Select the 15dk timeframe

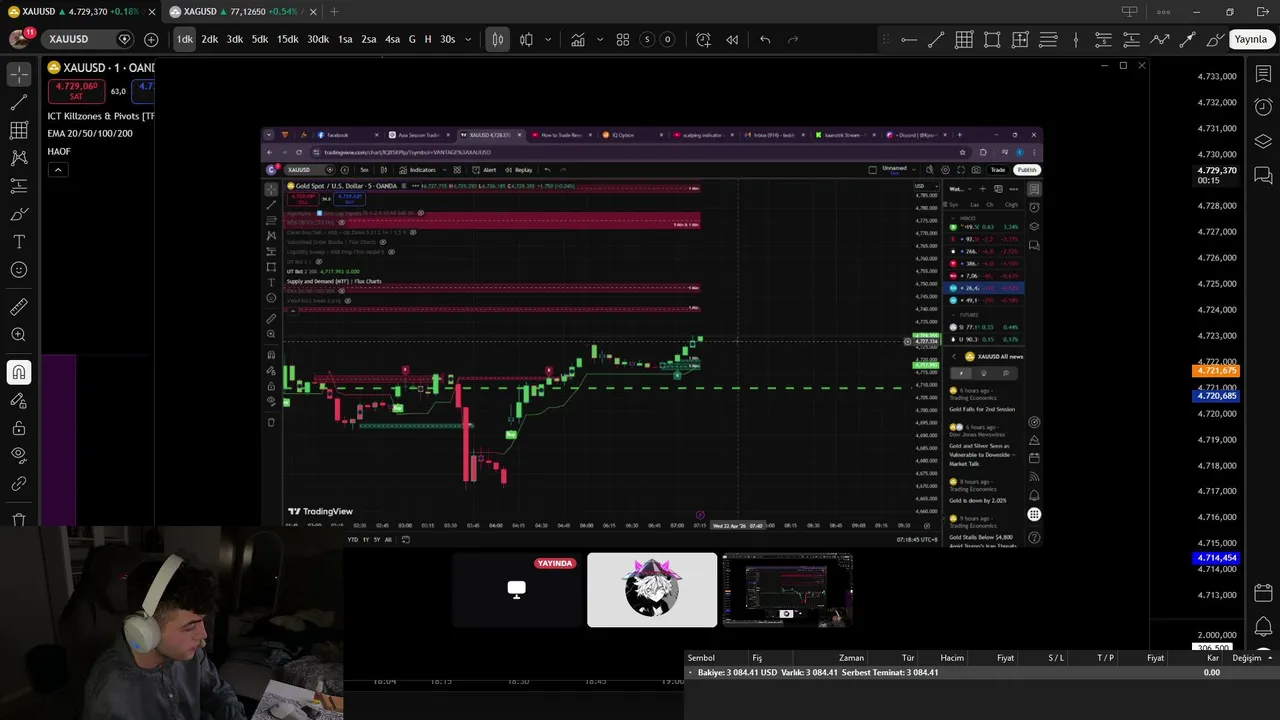click(x=288, y=39)
